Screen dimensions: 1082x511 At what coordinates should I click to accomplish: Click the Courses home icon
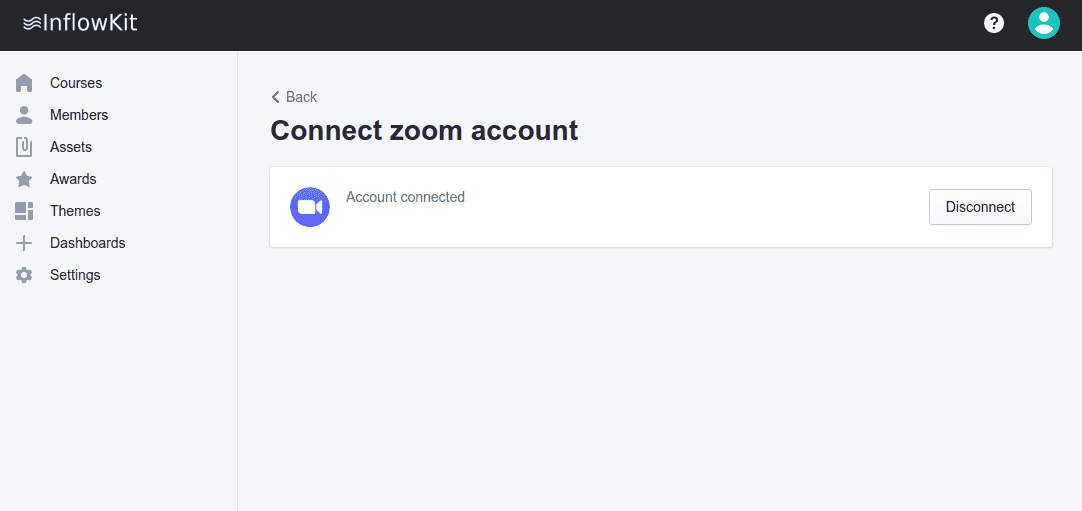[x=24, y=83]
